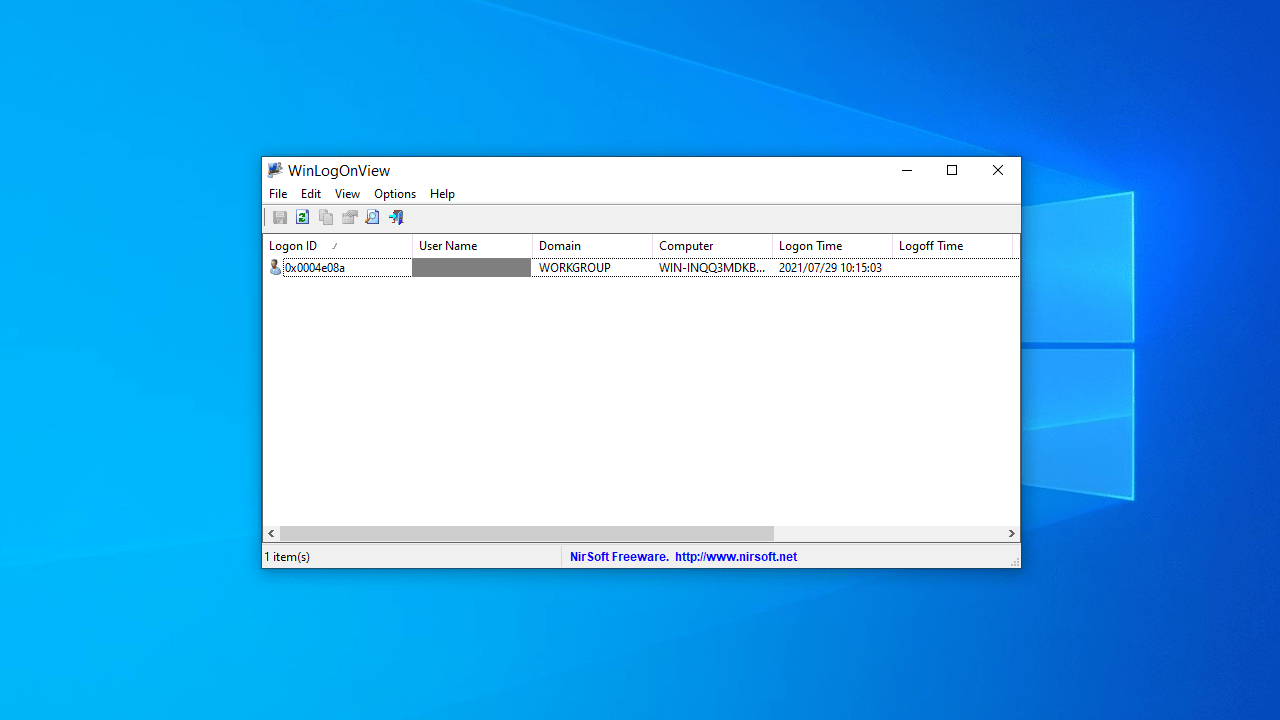Open the View menu

point(347,194)
